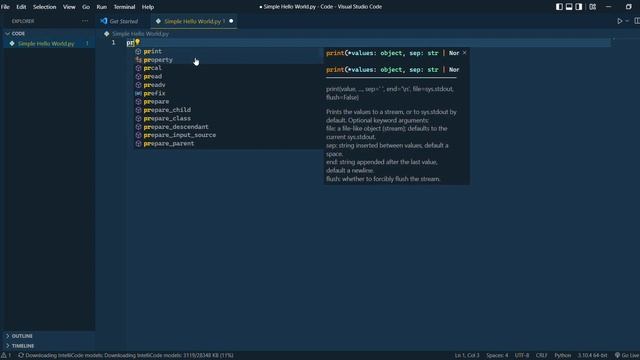Open the Selection menu
The image size is (640, 360).
point(44,7)
